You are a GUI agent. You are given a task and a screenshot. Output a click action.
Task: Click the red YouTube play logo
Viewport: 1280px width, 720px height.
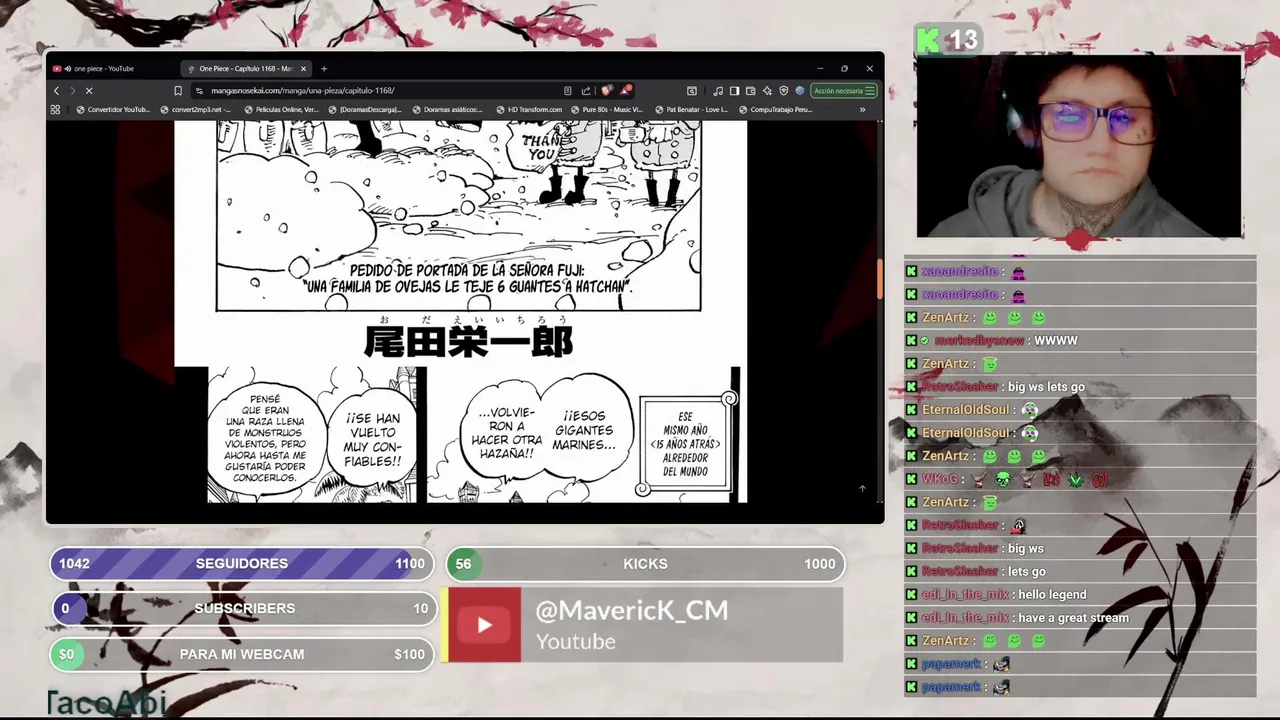coord(484,625)
